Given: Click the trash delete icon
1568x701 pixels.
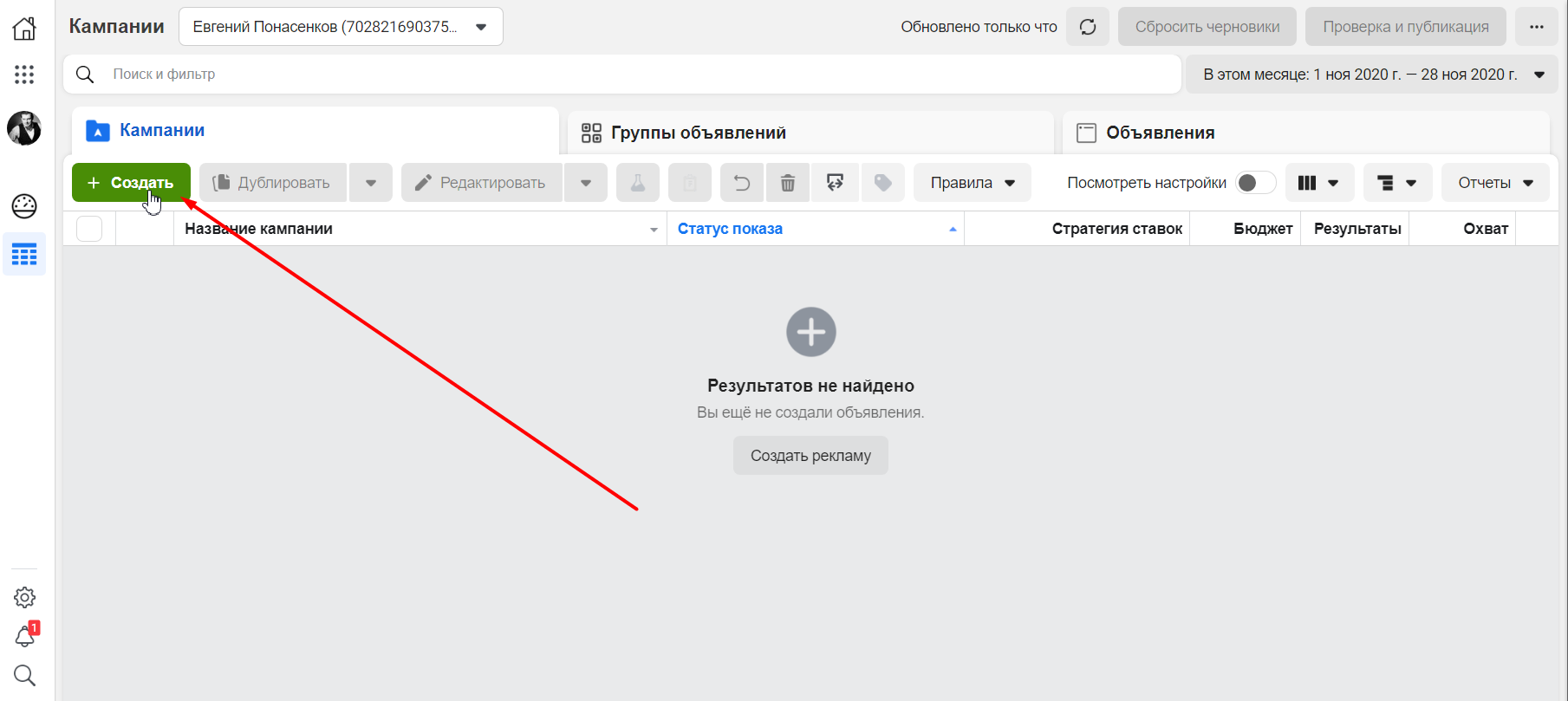Looking at the screenshot, I should coord(788,183).
